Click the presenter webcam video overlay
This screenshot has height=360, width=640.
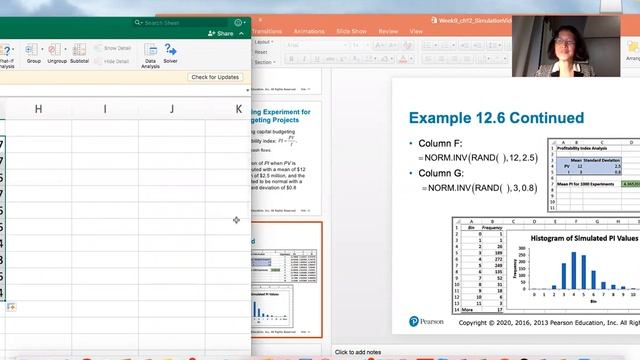[566, 46]
